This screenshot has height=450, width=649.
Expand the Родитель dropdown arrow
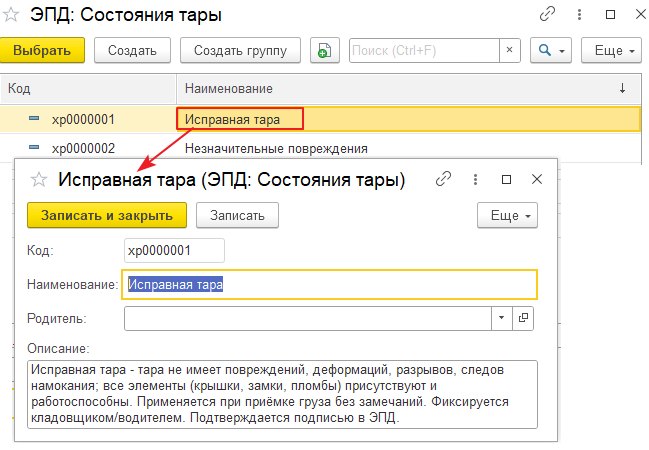[x=502, y=318]
